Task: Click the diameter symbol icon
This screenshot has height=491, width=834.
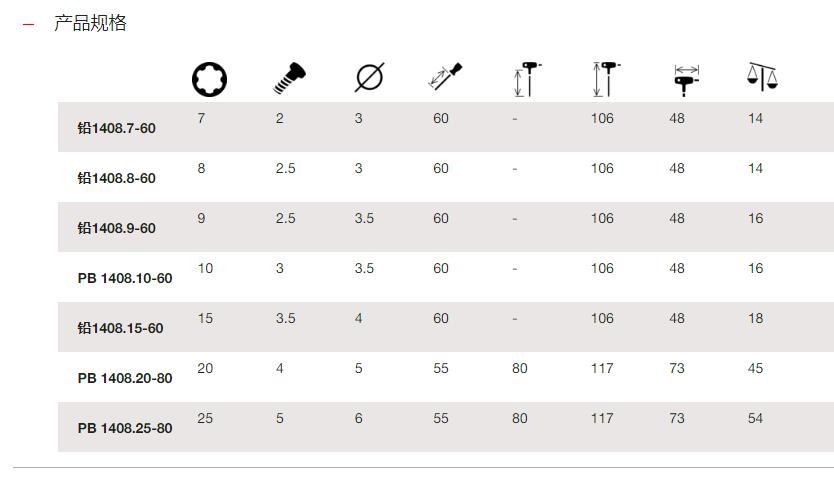Action: (x=369, y=78)
